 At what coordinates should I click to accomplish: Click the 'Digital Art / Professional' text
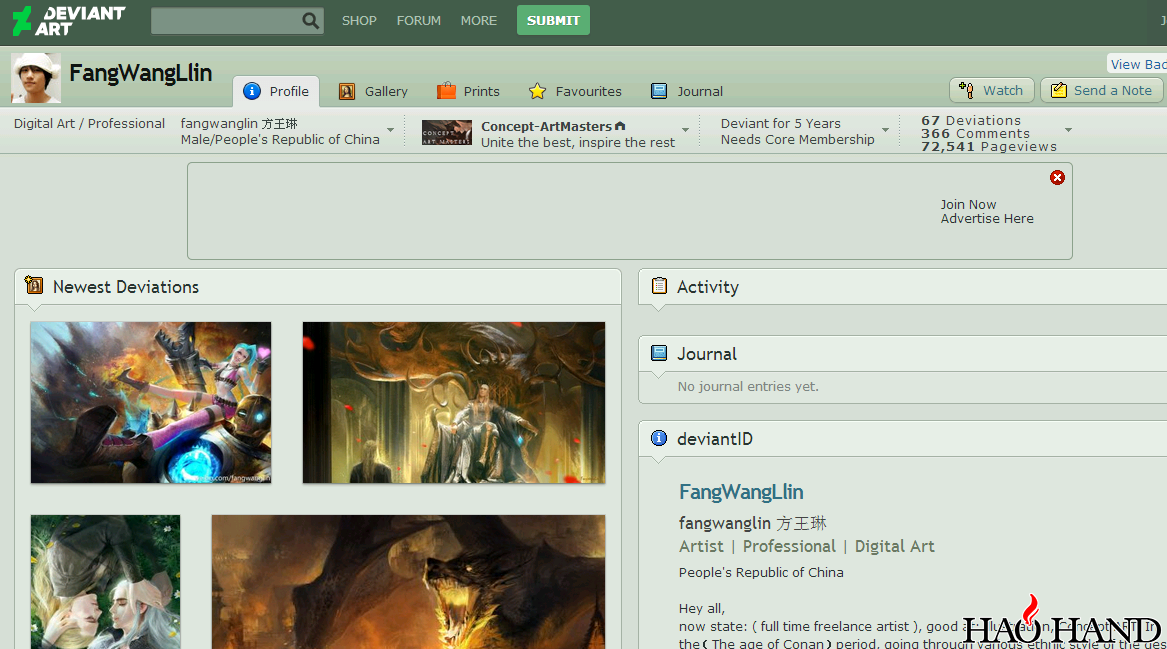(89, 124)
